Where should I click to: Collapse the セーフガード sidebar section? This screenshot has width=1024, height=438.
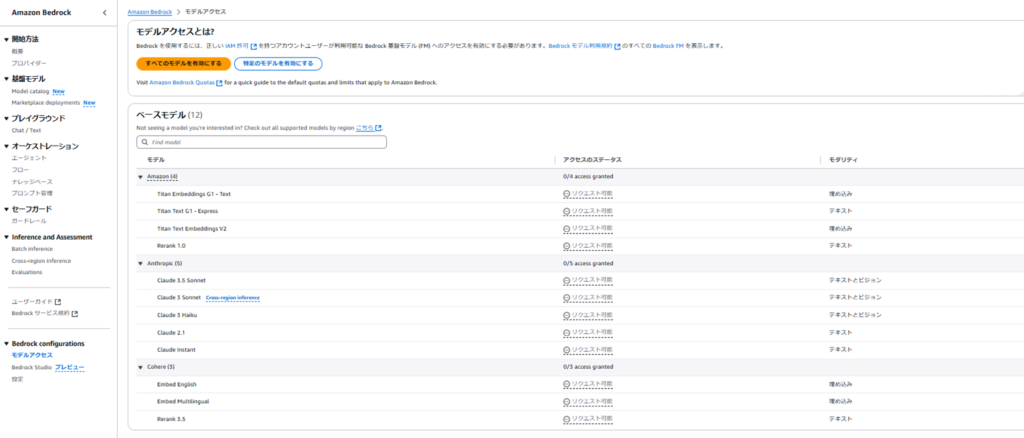point(7,210)
